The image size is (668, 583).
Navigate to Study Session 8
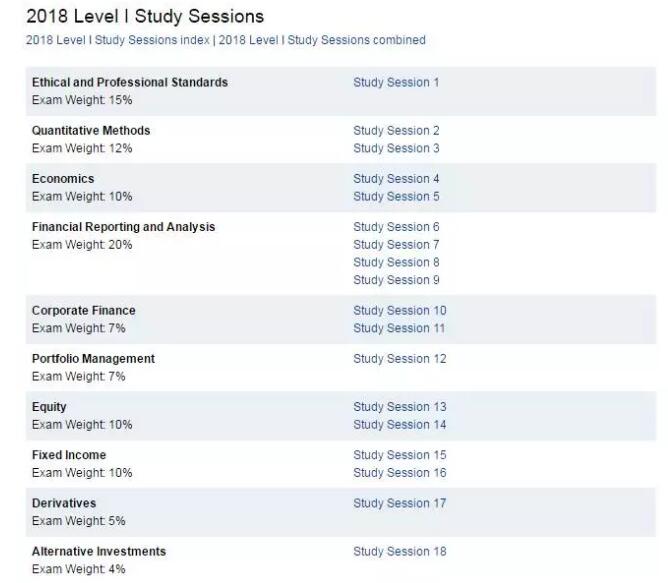(396, 262)
